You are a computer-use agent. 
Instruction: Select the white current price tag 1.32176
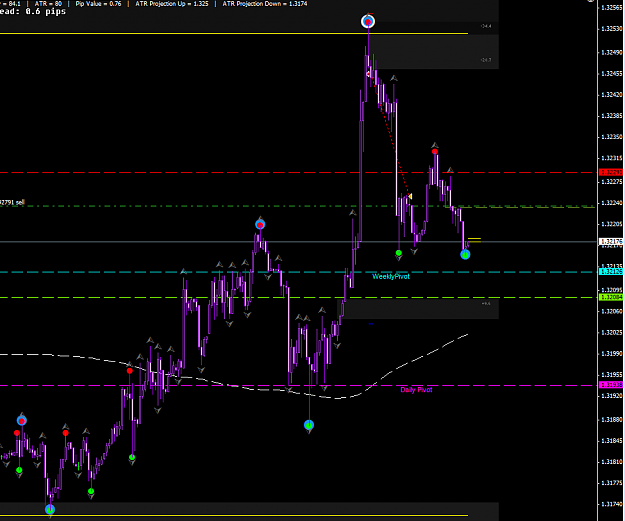coord(611,242)
